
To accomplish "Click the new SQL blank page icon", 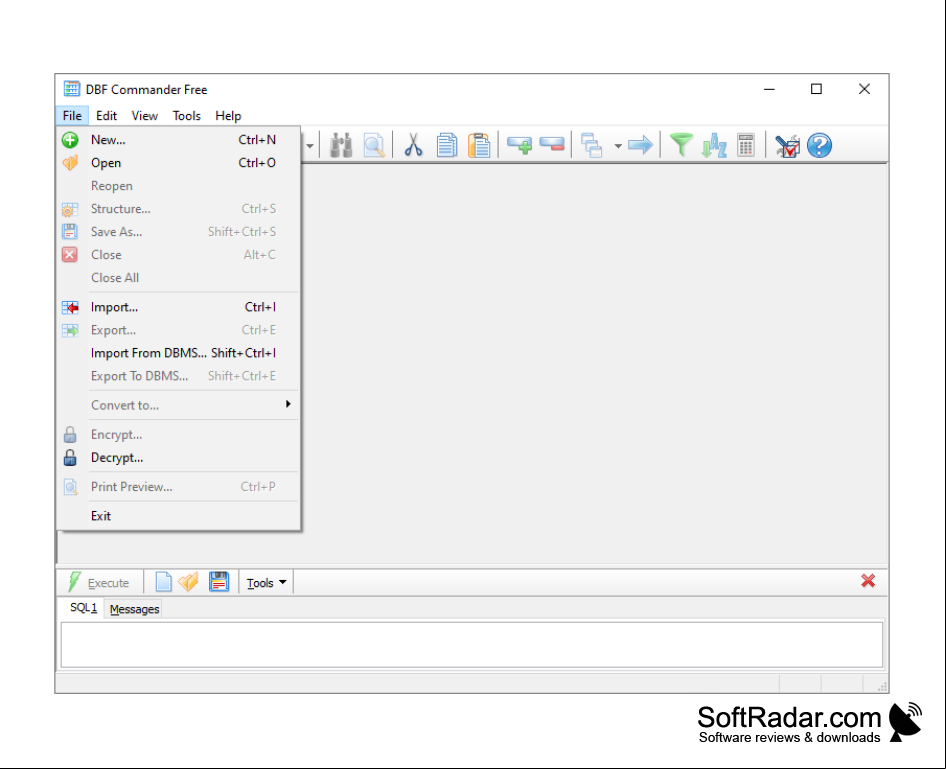I will [163, 582].
